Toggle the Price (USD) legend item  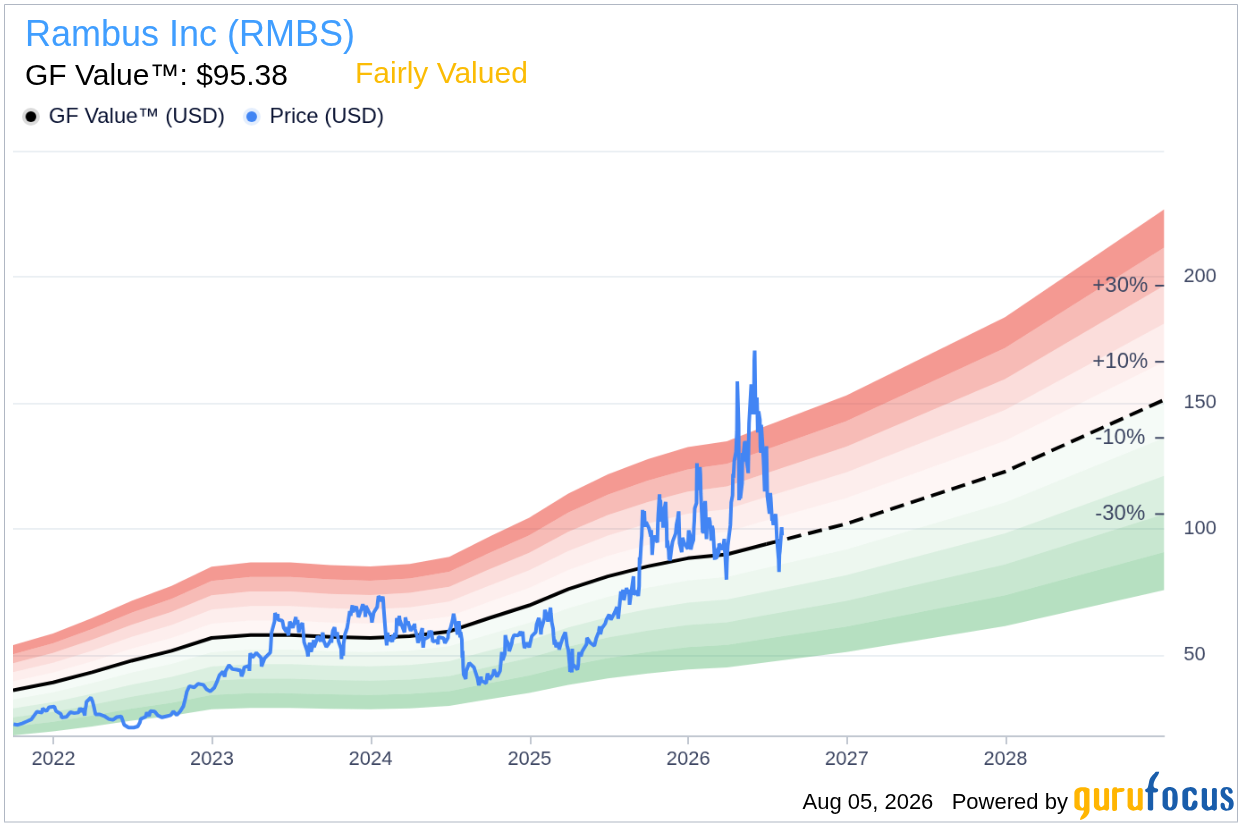[x=314, y=116]
